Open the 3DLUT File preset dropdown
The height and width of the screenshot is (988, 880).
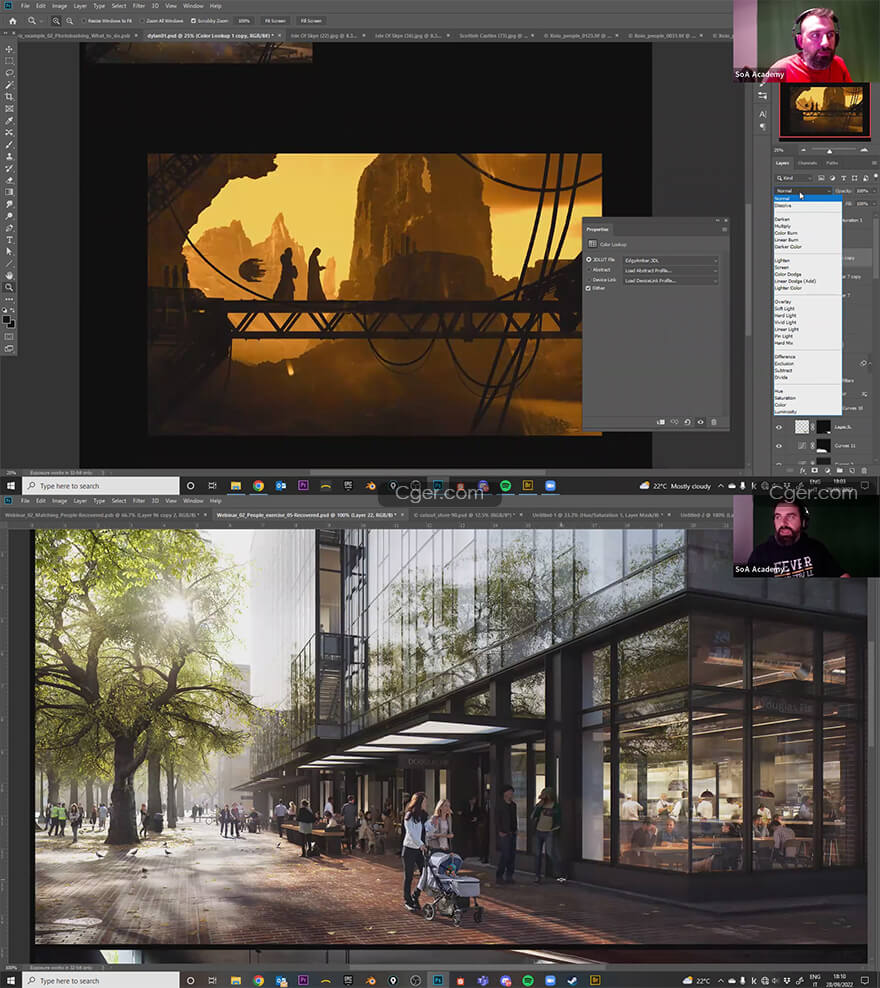[x=670, y=260]
